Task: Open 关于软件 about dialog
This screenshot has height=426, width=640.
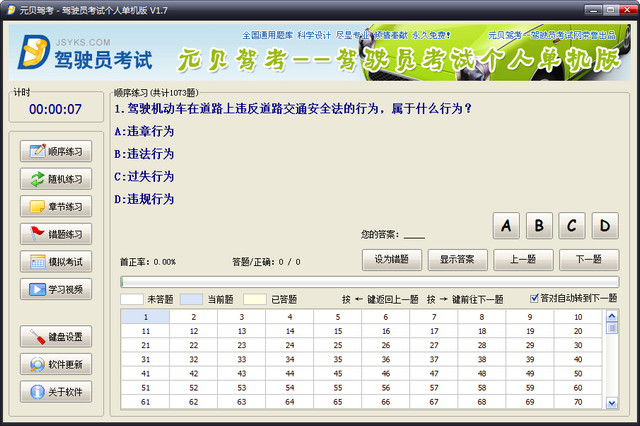Action: 56,391
